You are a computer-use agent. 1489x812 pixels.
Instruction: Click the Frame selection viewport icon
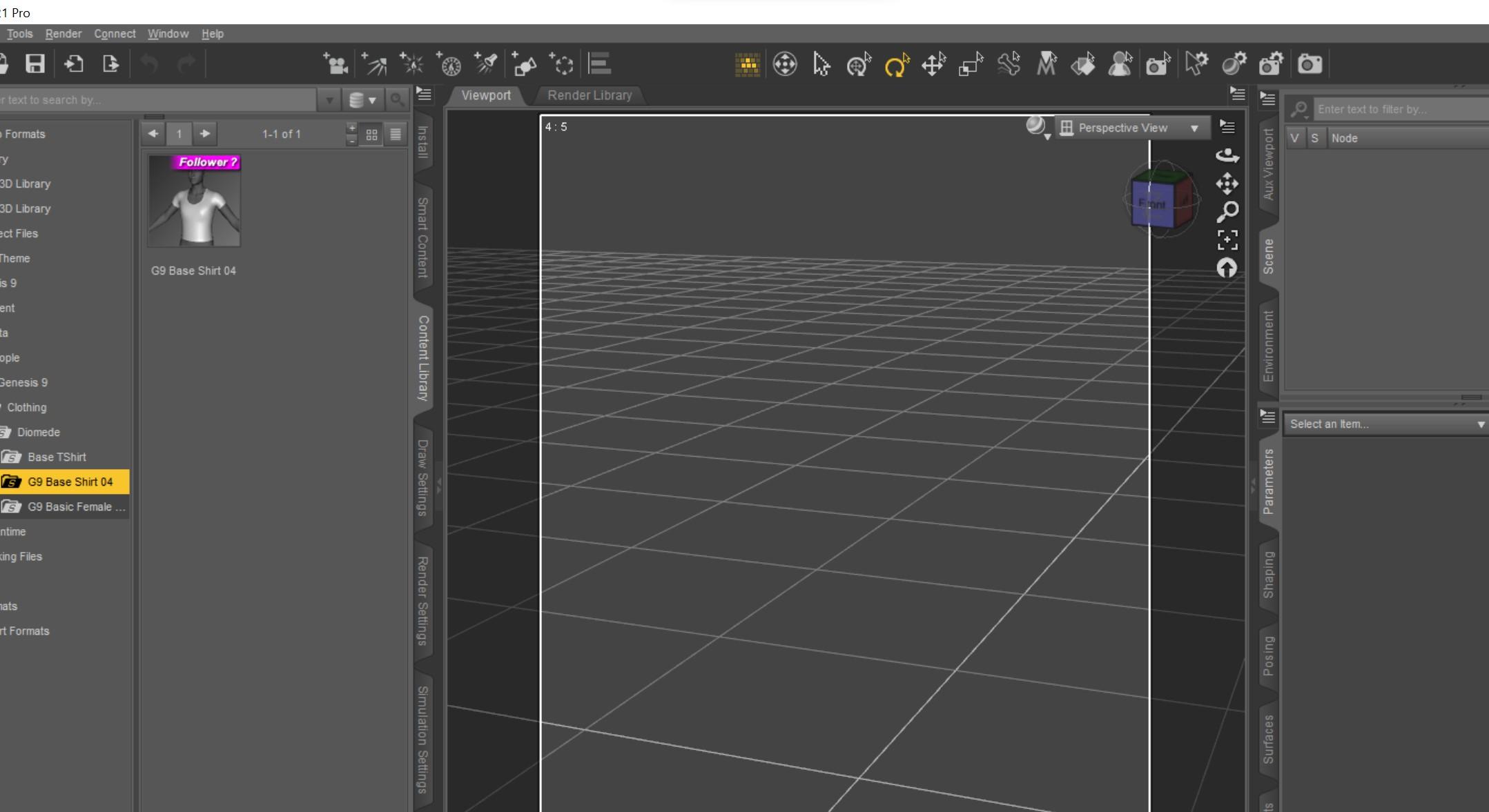pos(1227,239)
